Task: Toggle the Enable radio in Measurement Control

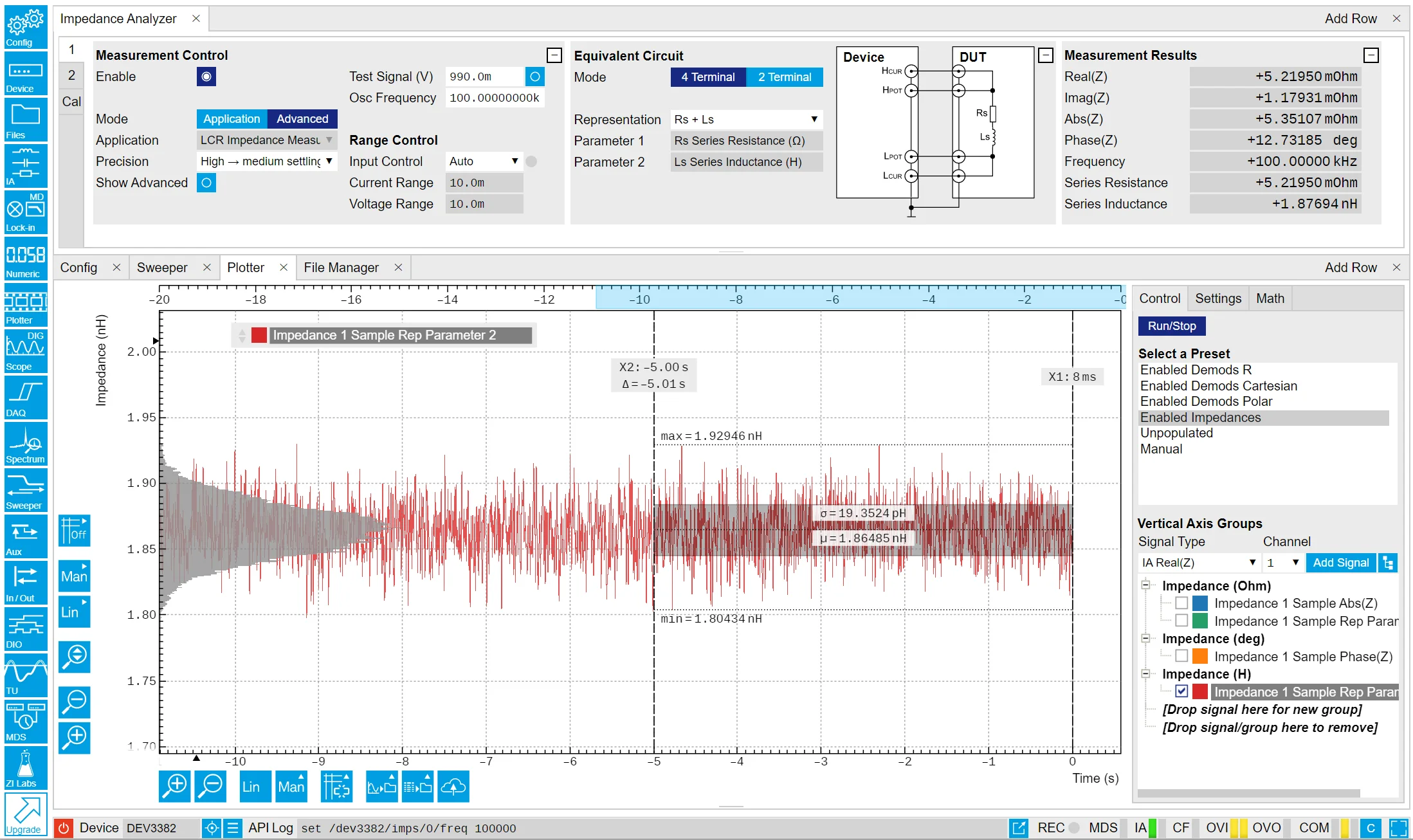Action: (x=206, y=77)
